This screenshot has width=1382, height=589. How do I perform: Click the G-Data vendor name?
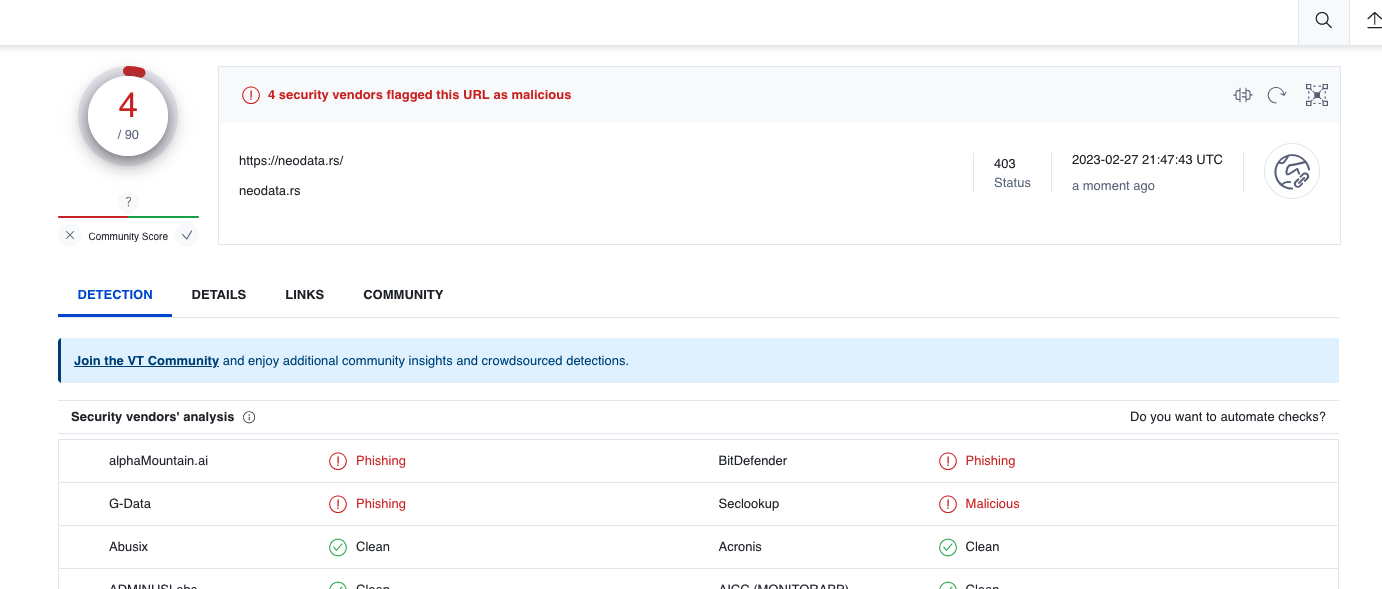coord(130,504)
